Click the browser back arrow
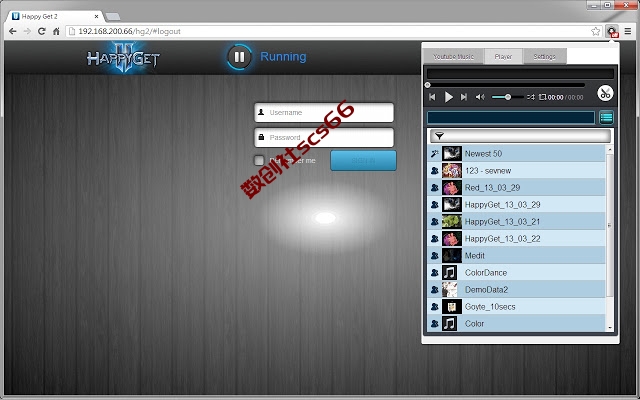The width and height of the screenshot is (640, 400). (x=13, y=31)
